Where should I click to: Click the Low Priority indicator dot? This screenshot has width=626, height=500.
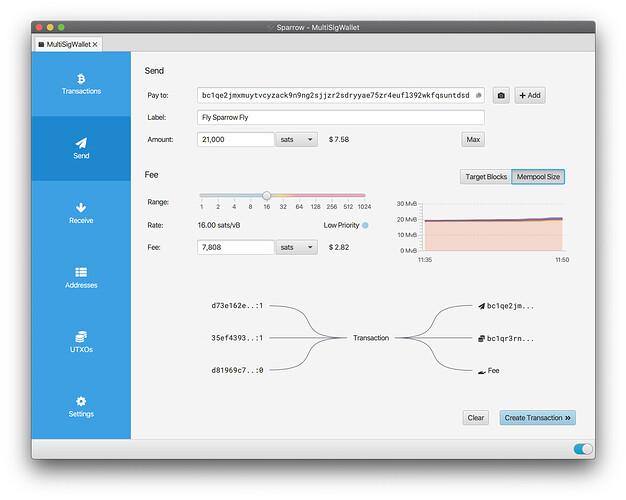click(x=365, y=225)
